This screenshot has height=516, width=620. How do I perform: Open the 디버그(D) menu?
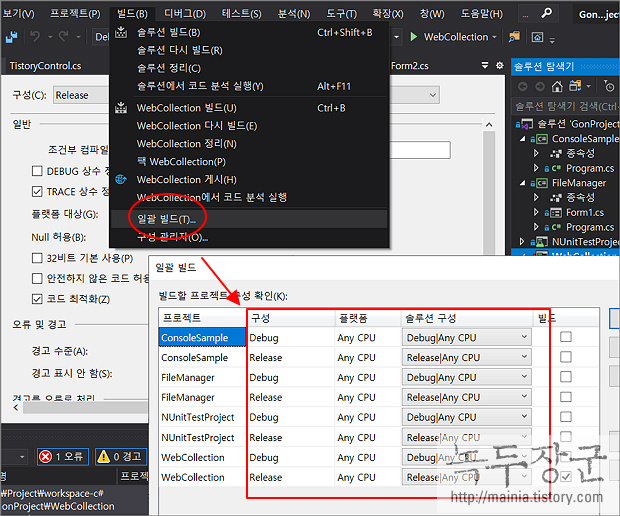click(185, 14)
